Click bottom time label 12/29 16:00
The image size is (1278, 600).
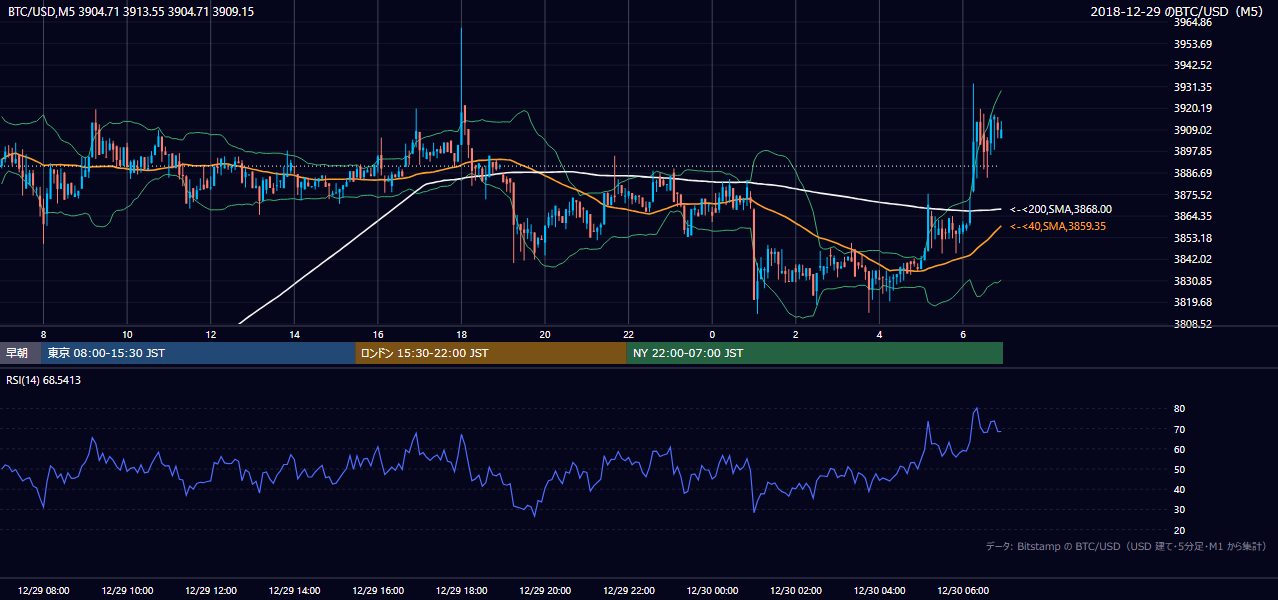(x=378, y=591)
